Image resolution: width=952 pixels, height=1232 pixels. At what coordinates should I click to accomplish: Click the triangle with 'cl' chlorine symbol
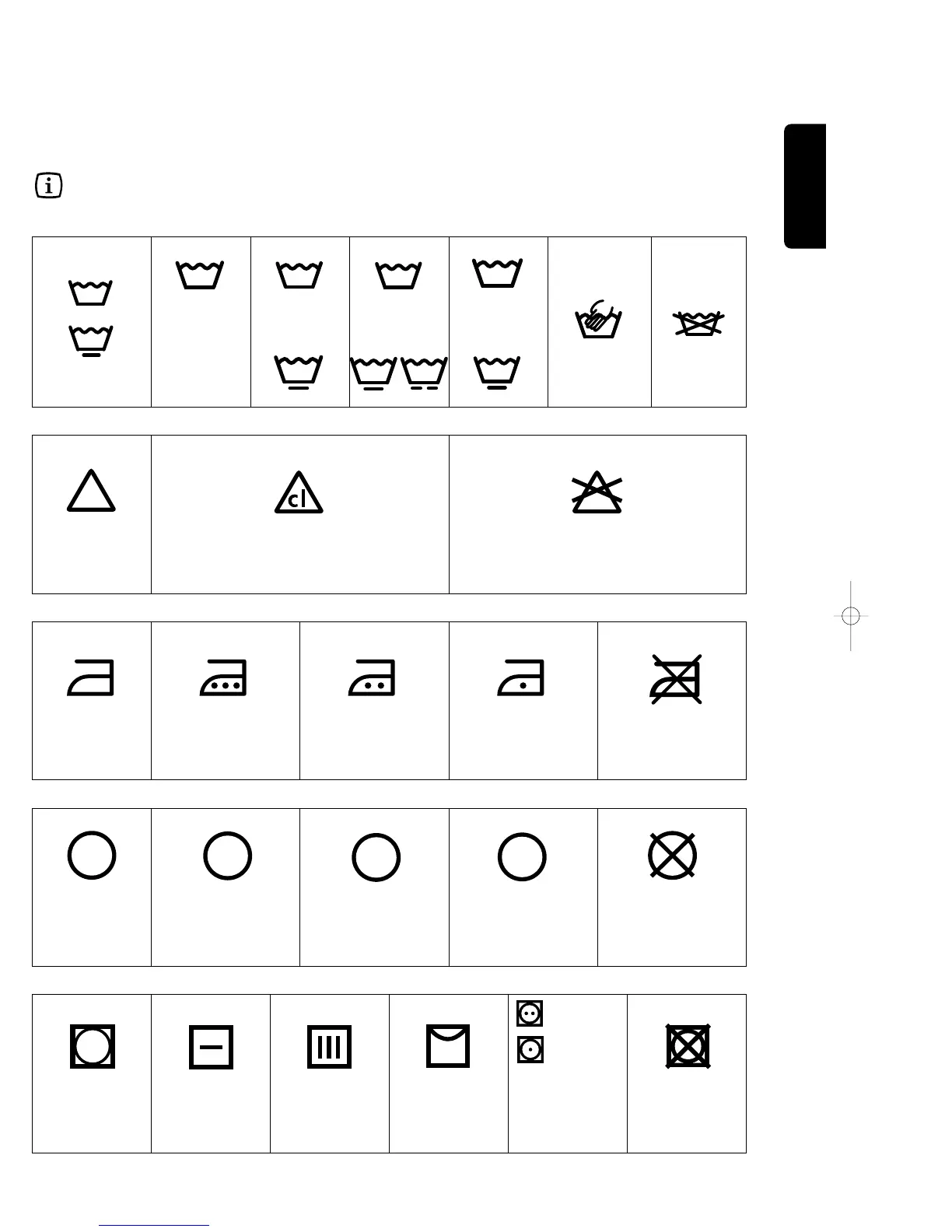[x=299, y=492]
